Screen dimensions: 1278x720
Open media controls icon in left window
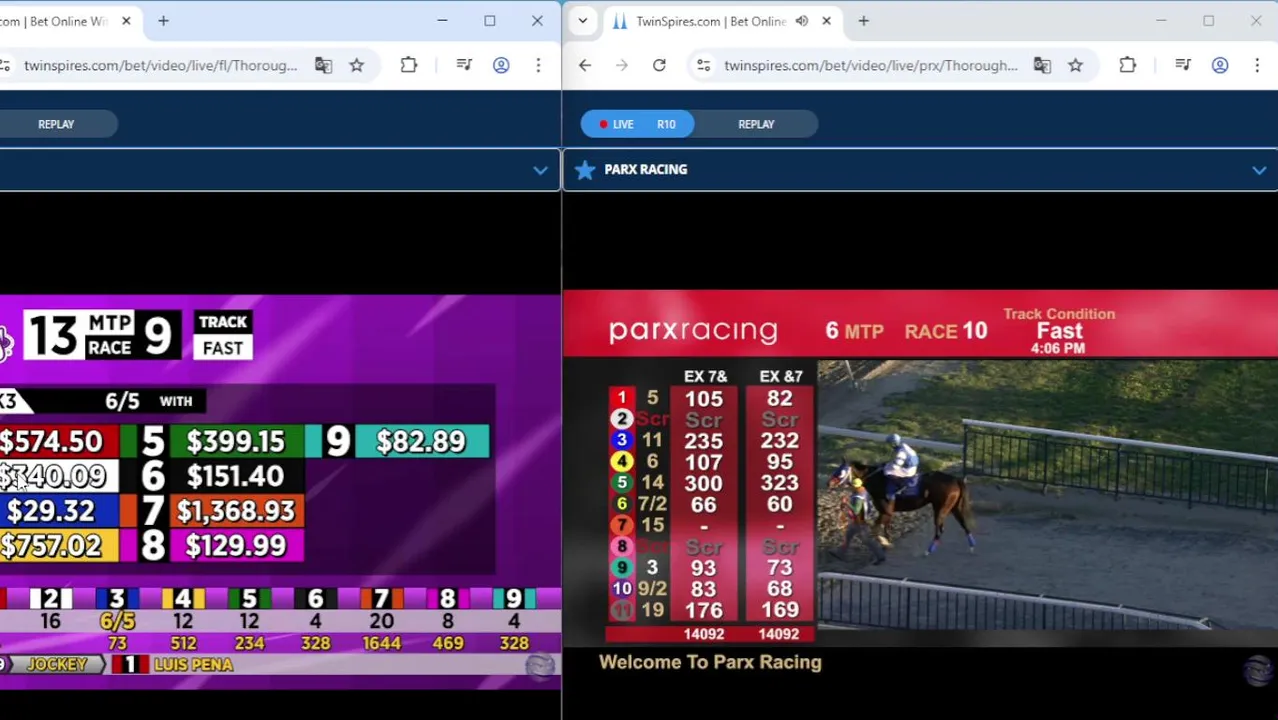464,65
